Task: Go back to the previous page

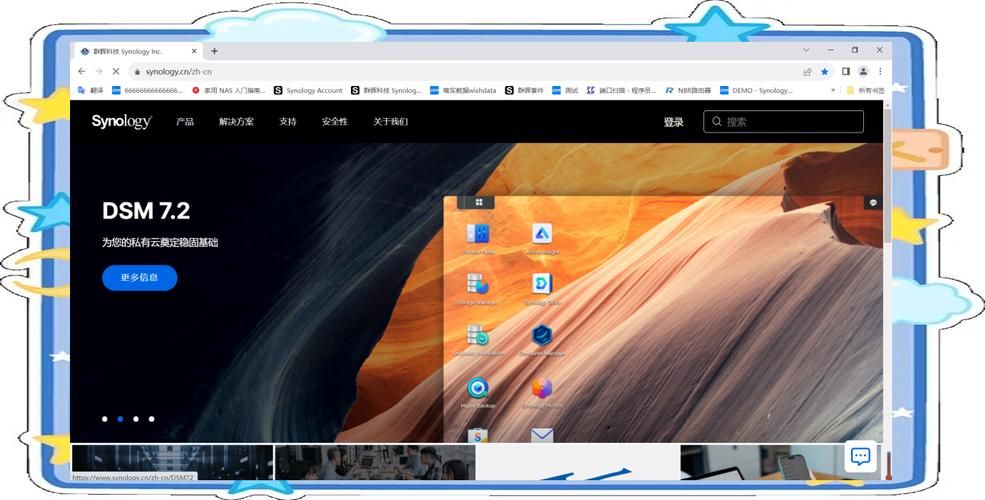Action: [82, 72]
